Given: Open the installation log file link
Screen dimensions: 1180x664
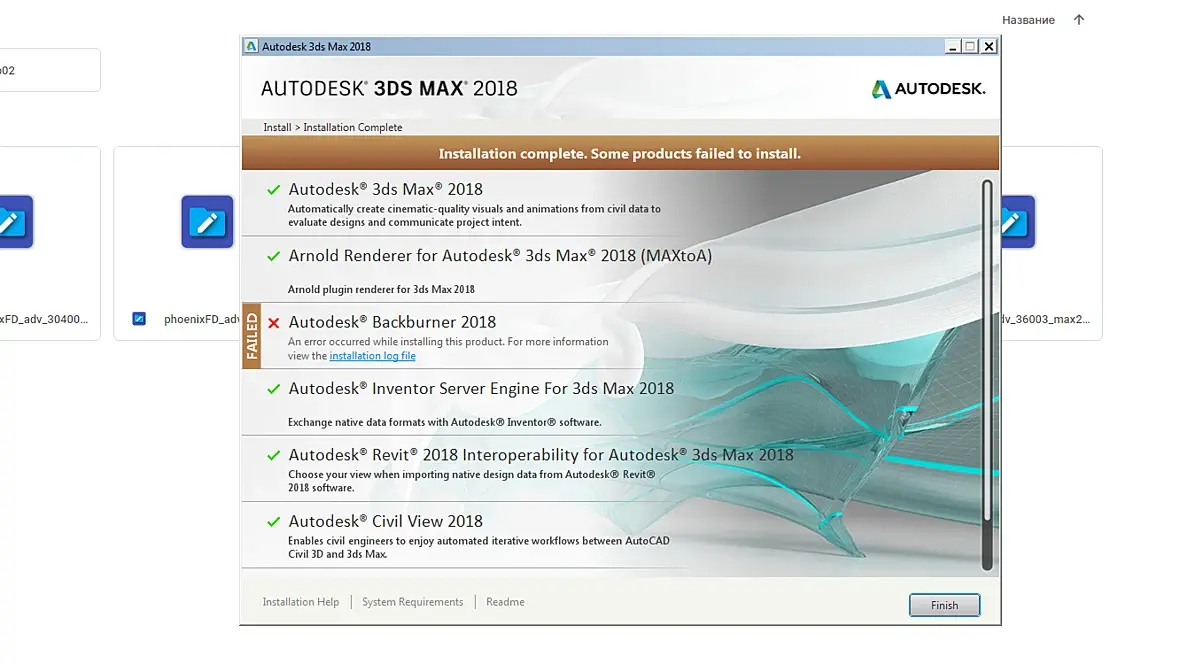Looking at the screenshot, I should pyautogui.click(x=372, y=356).
